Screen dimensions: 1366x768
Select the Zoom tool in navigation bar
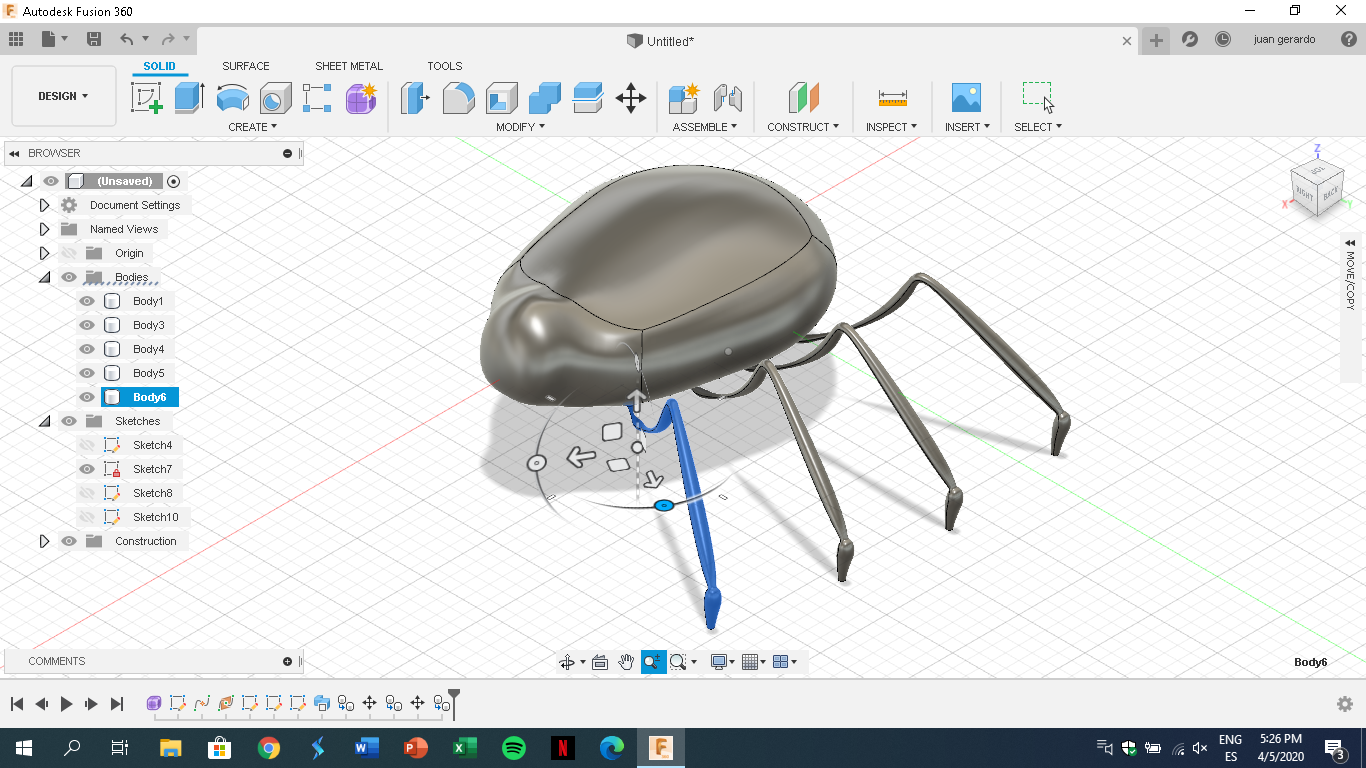(x=651, y=661)
